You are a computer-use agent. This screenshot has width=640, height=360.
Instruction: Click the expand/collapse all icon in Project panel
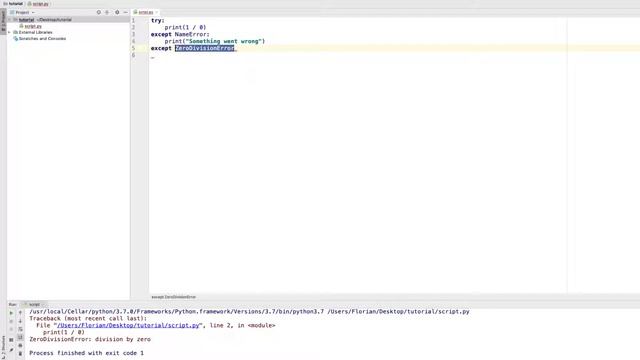pos(107,12)
